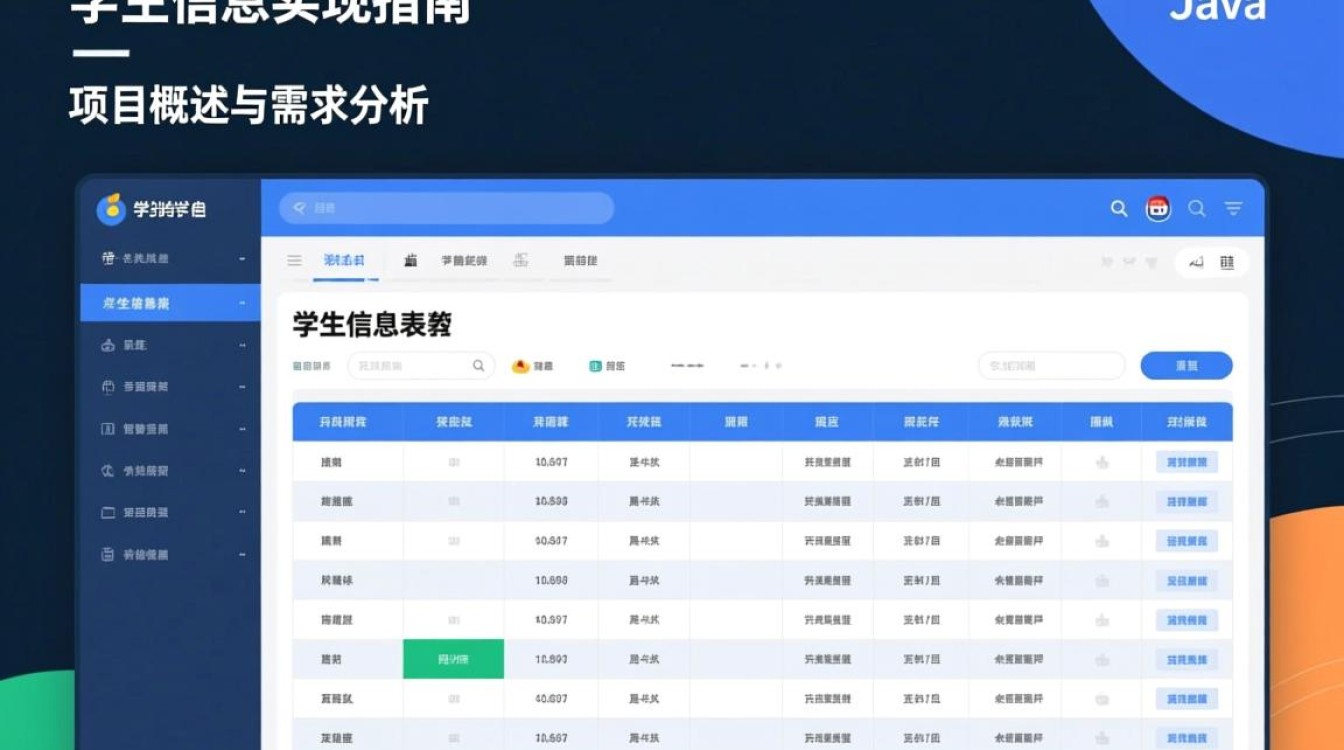
Task: Switch to the currently underlined first tab
Action: pyautogui.click(x=344, y=260)
